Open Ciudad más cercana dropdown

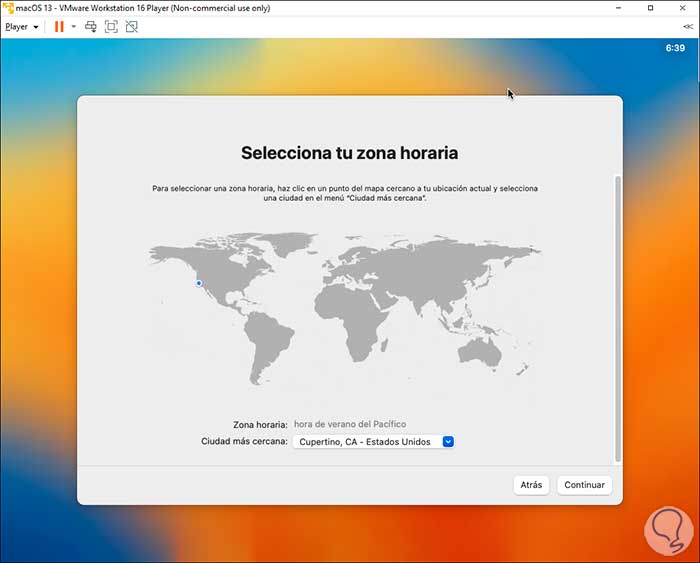coord(373,442)
